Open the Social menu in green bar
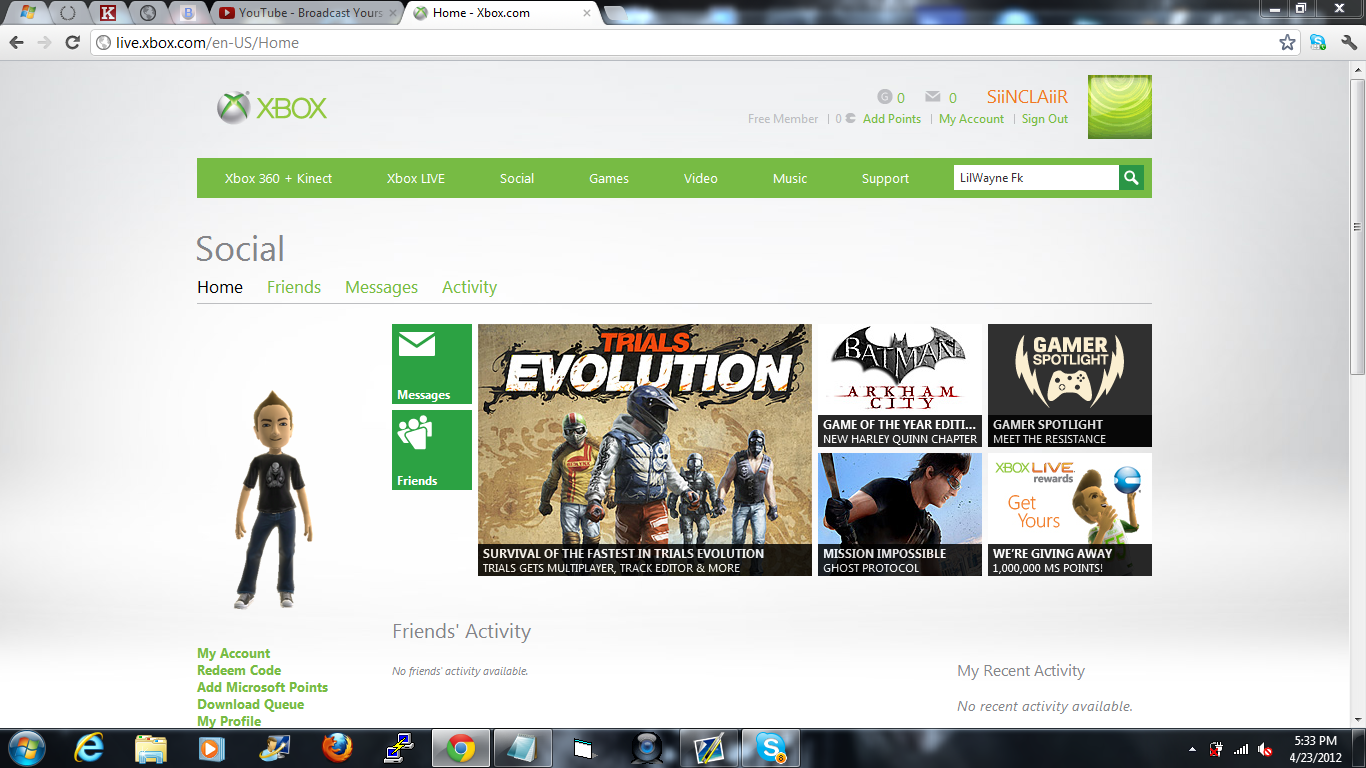Image resolution: width=1366 pixels, height=768 pixels. (517, 178)
